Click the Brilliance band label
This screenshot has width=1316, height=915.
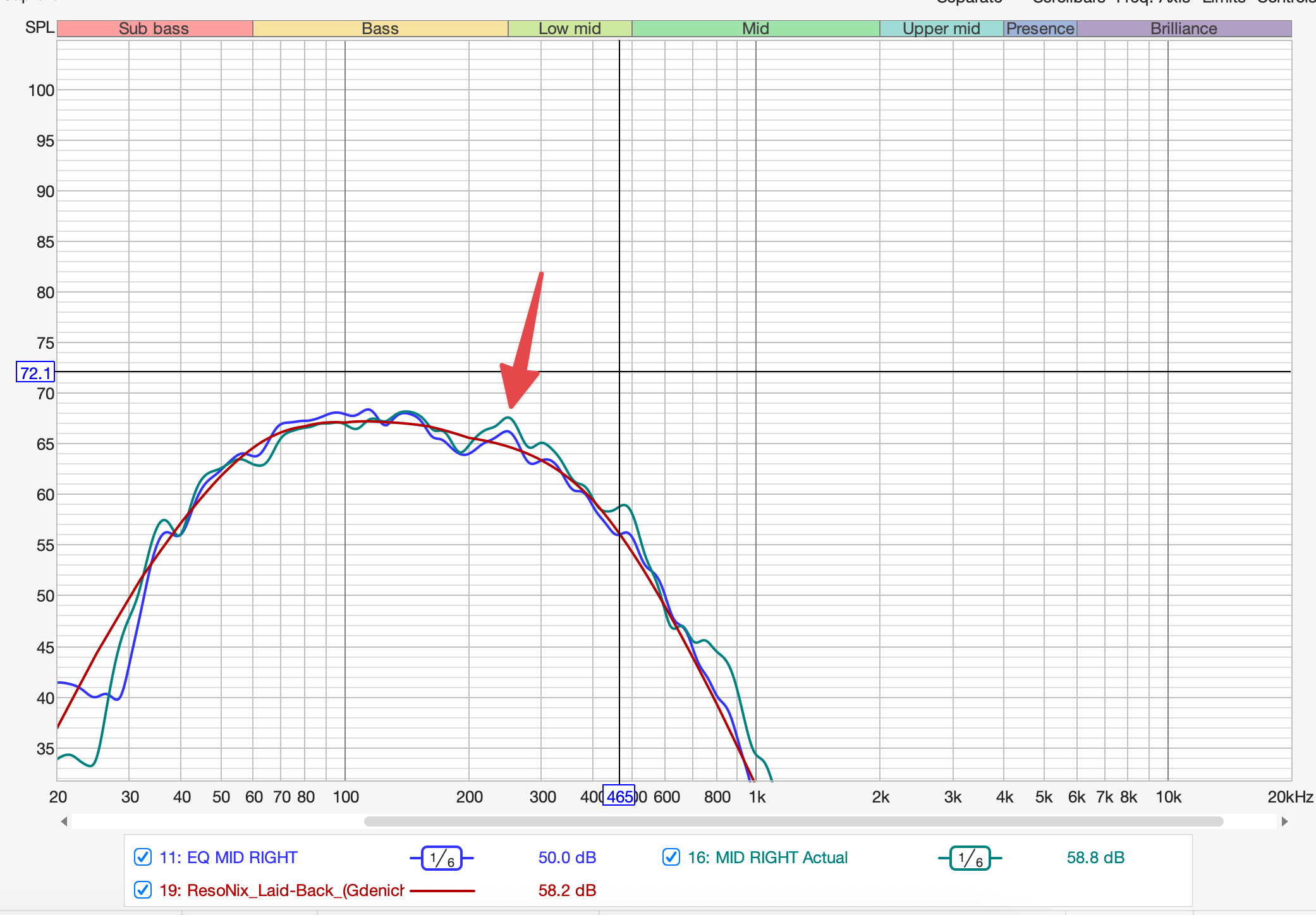pos(1183,28)
